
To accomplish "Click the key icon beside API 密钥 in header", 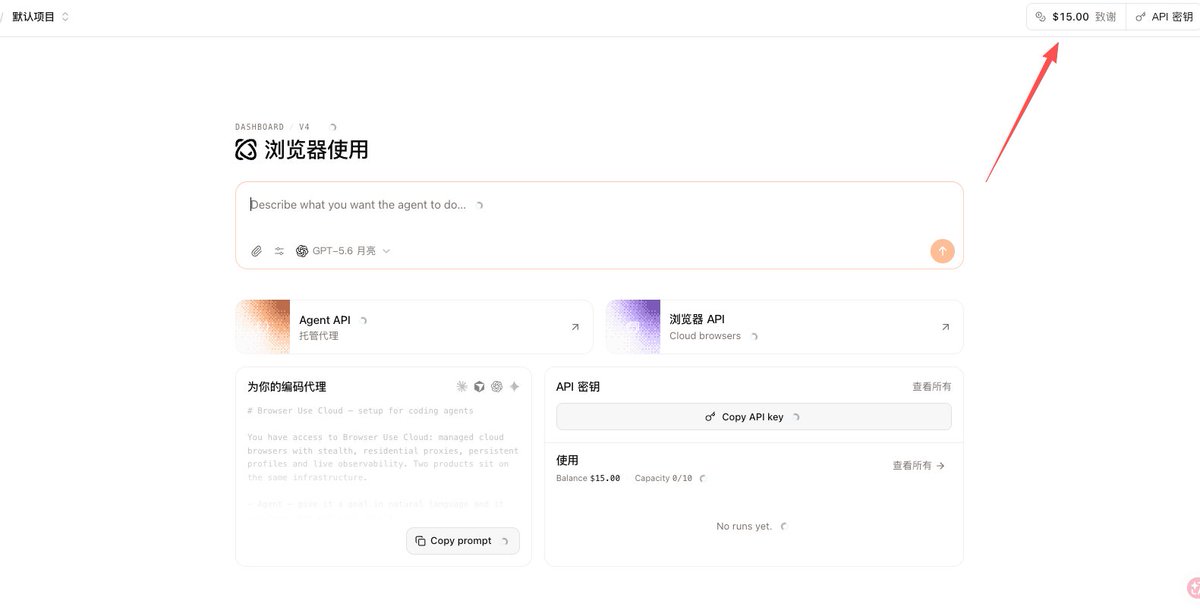I will (1141, 17).
